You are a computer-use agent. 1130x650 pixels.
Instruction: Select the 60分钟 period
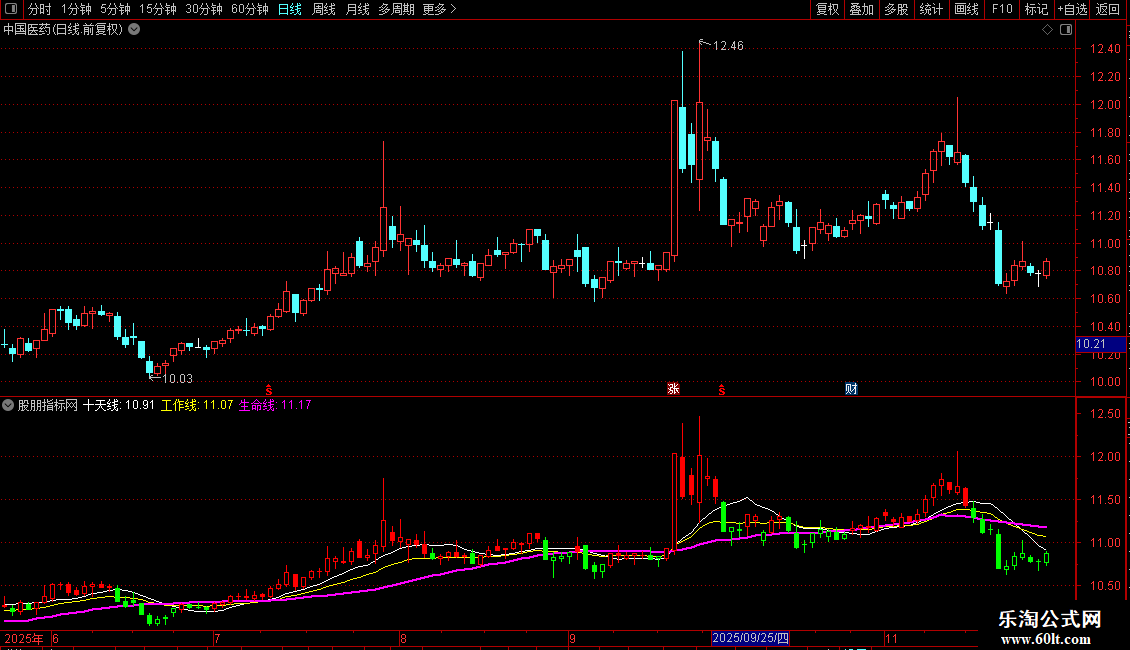coord(250,9)
